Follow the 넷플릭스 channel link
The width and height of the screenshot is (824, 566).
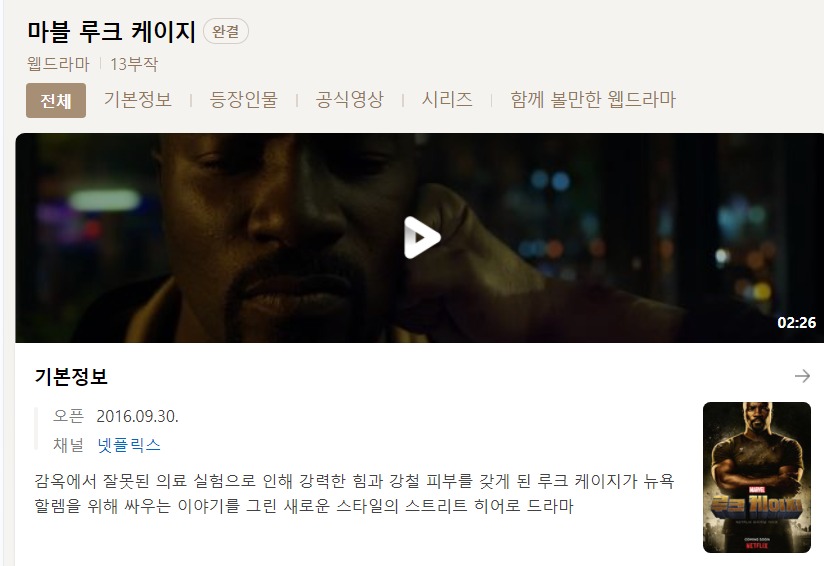click(x=129, y=445)
